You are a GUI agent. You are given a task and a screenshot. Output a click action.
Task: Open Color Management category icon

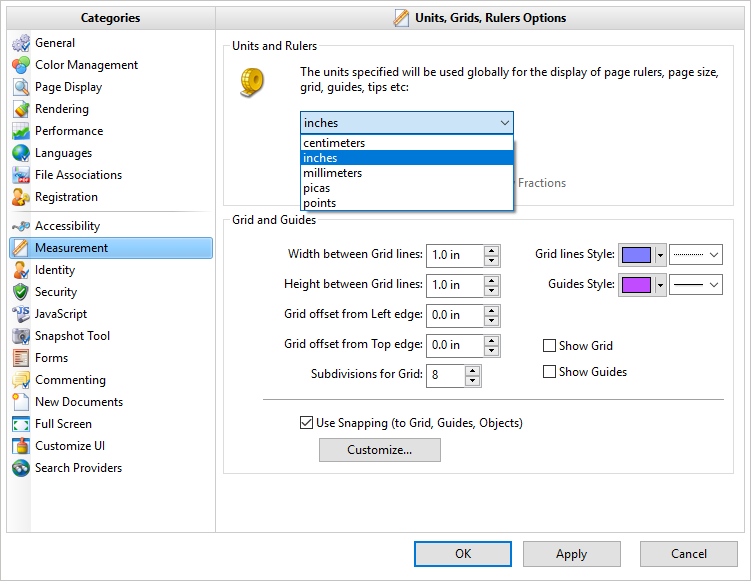pyautogui.click(x=21, y=65)
